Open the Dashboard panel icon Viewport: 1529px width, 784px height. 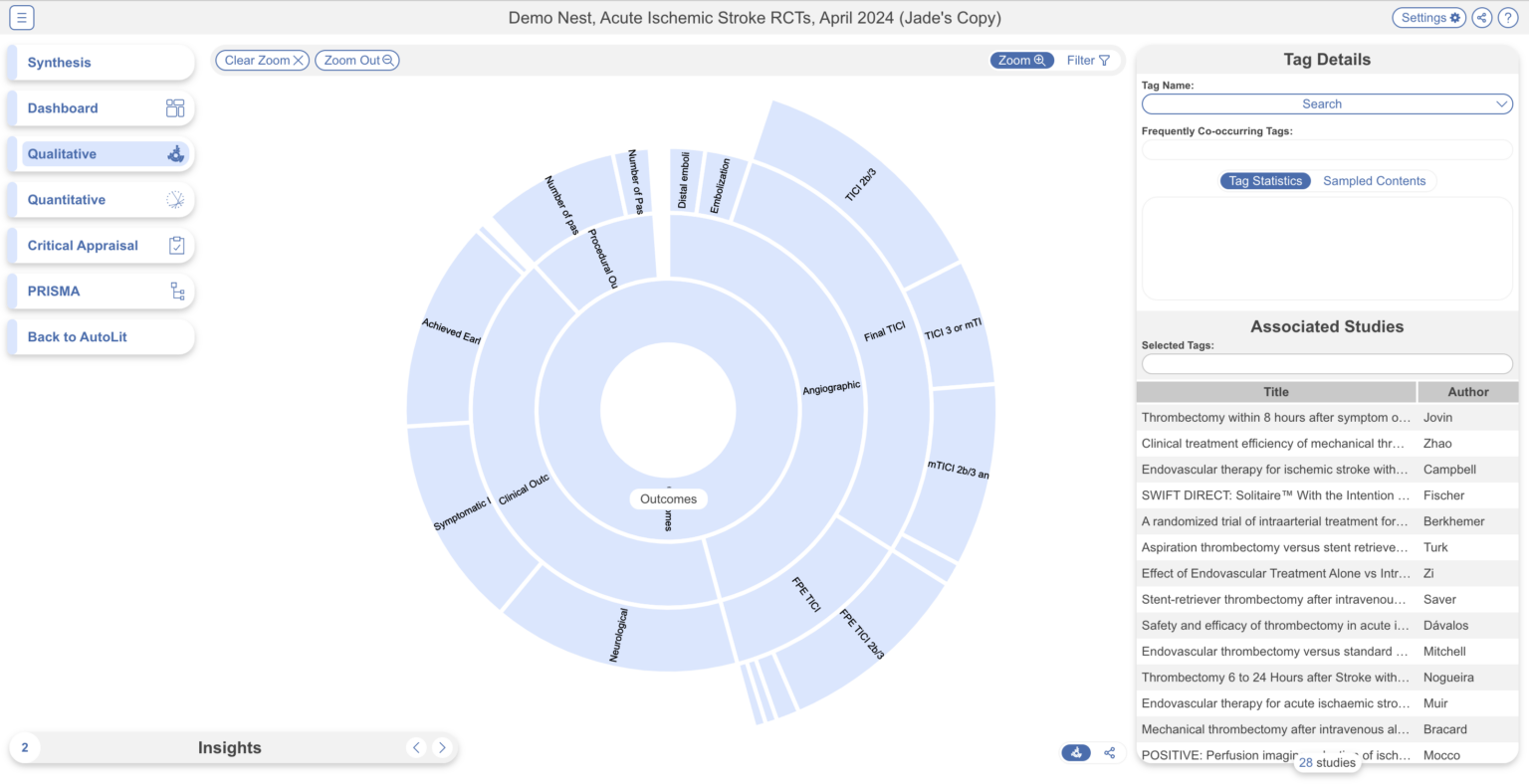click(174, 107)
